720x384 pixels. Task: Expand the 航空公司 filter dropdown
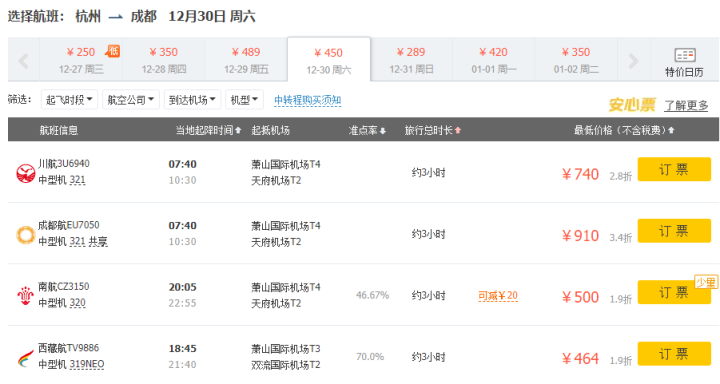(131, 99)
